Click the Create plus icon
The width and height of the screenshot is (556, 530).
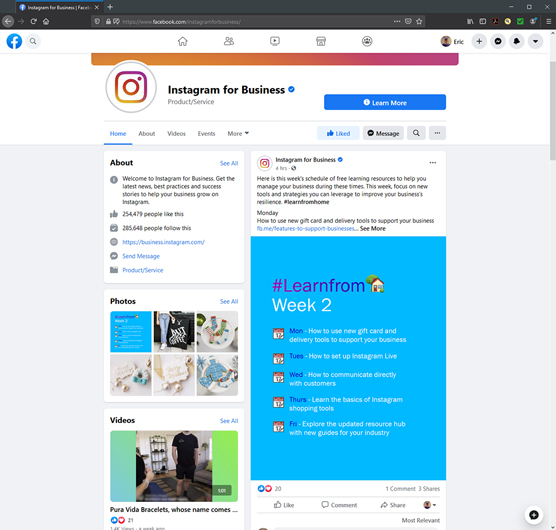[479, 41]
